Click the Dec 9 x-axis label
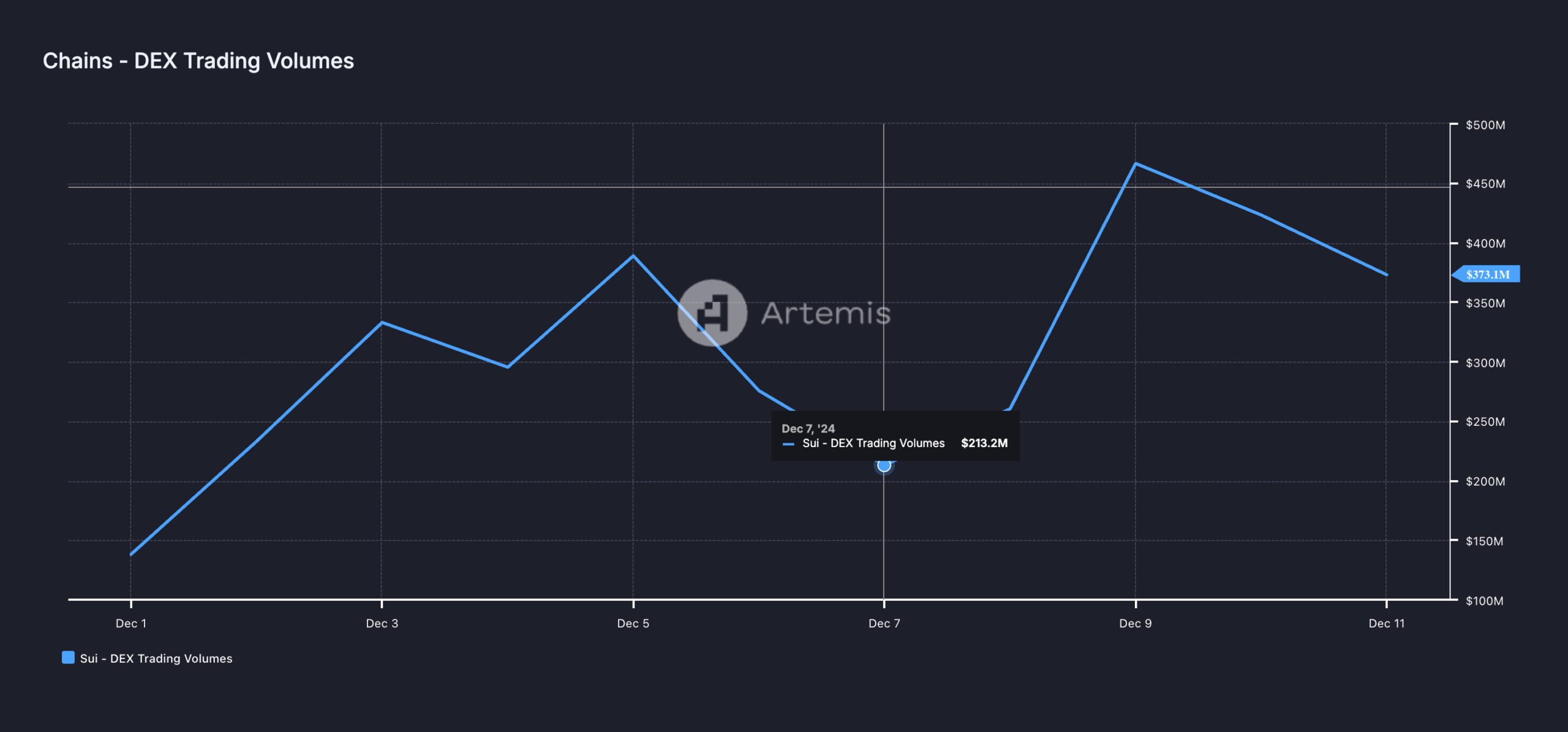Screen dimensions: 1568x732 click(x=1135, y=624)
